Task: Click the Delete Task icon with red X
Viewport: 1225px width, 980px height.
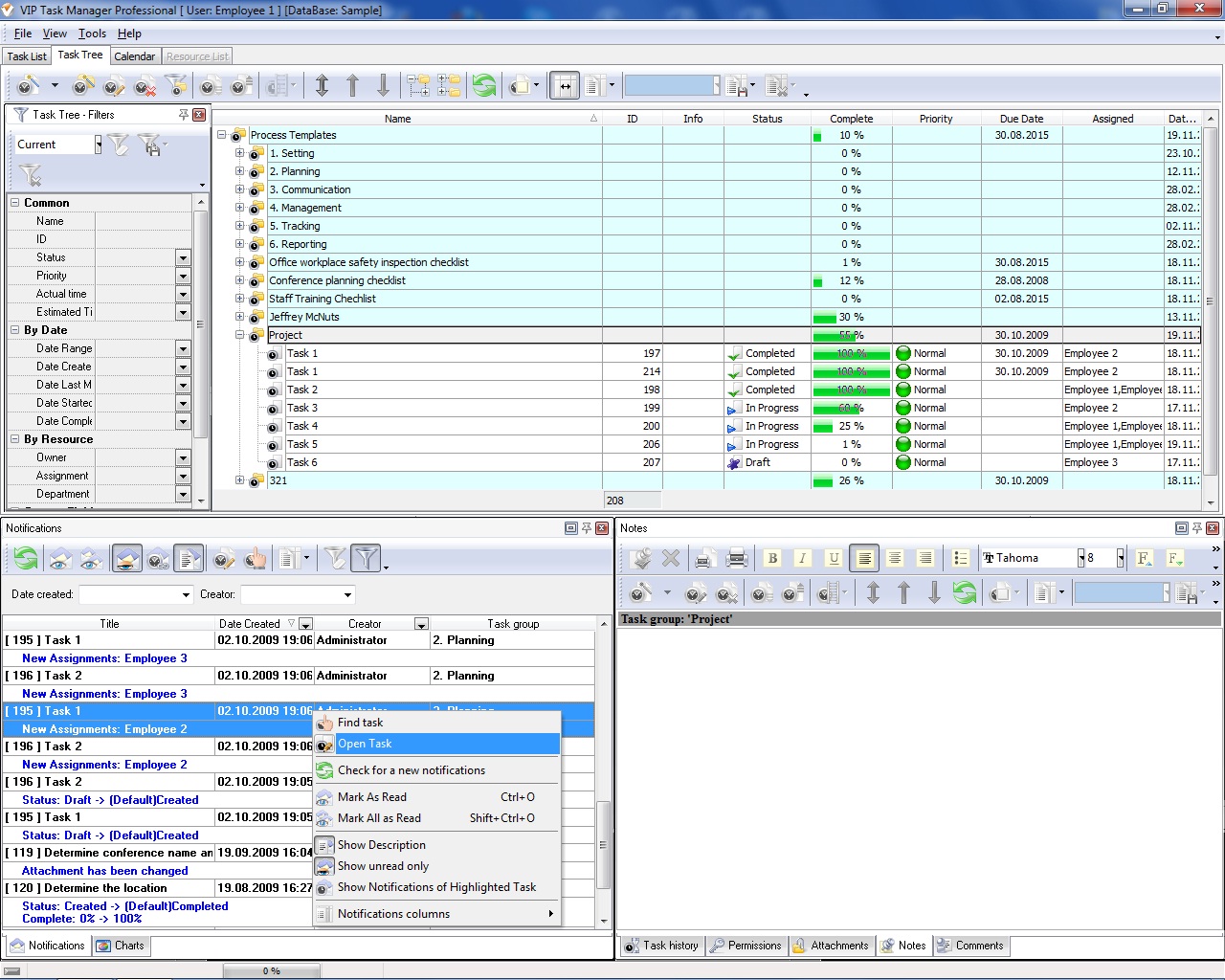Action: (145, 86)
